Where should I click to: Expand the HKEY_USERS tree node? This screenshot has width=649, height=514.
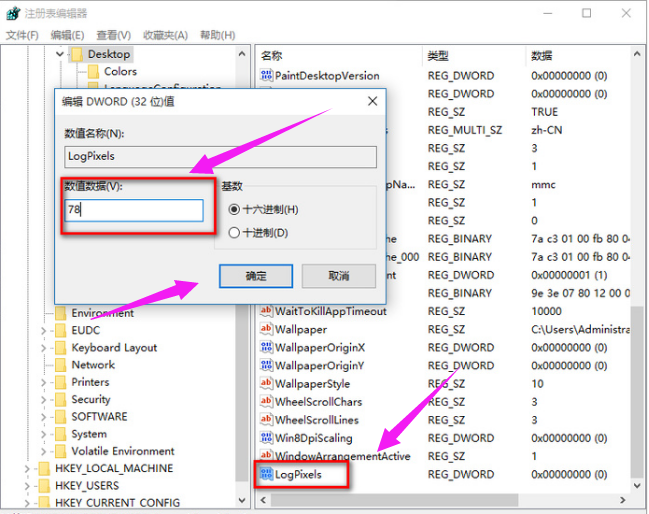[27, 486]
